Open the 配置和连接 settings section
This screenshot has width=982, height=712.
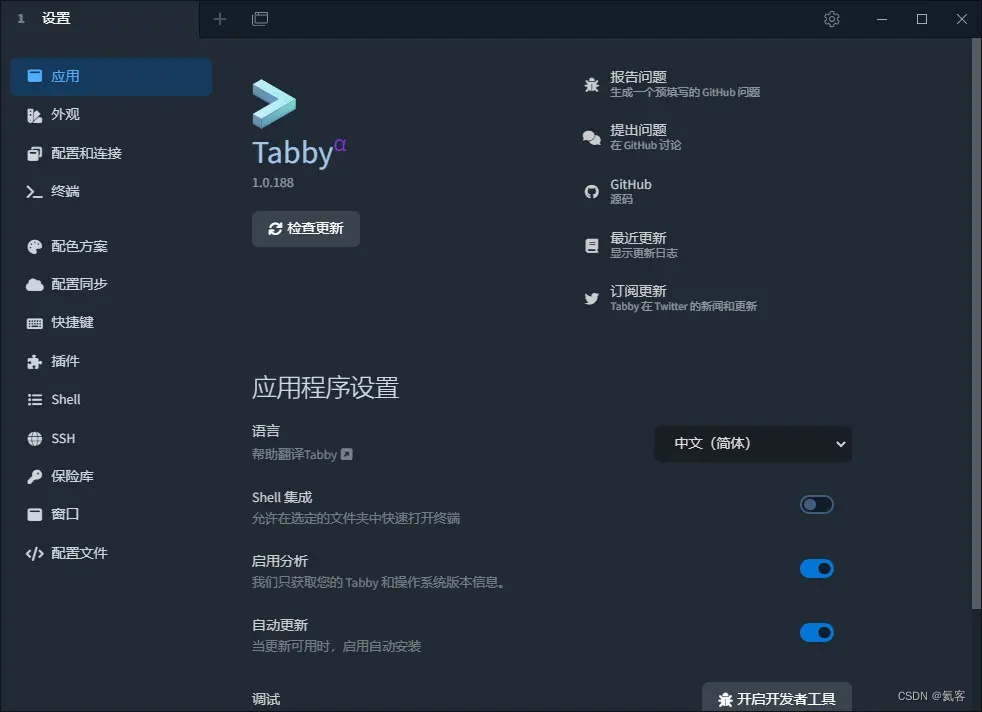click(x=111, y=154)
